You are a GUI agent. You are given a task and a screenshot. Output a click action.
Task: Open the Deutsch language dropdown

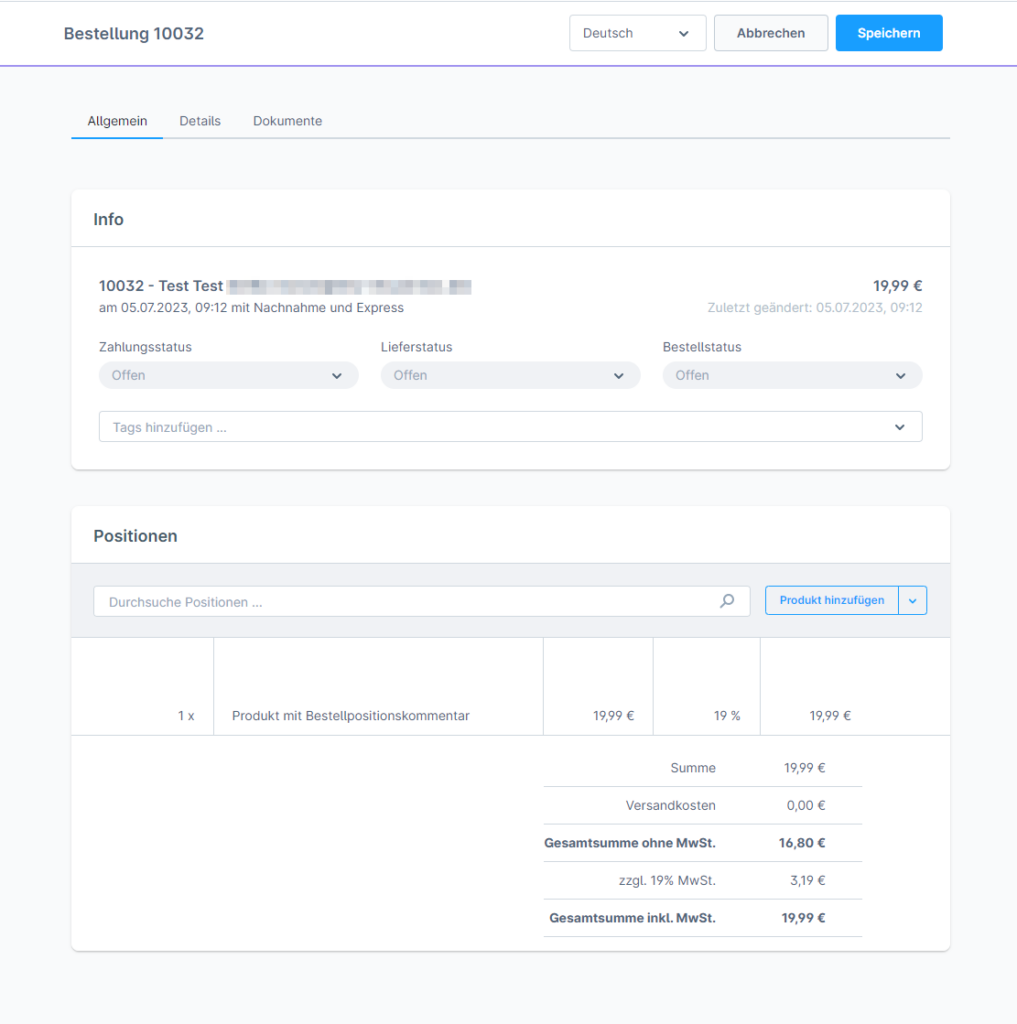pos(637,33)
